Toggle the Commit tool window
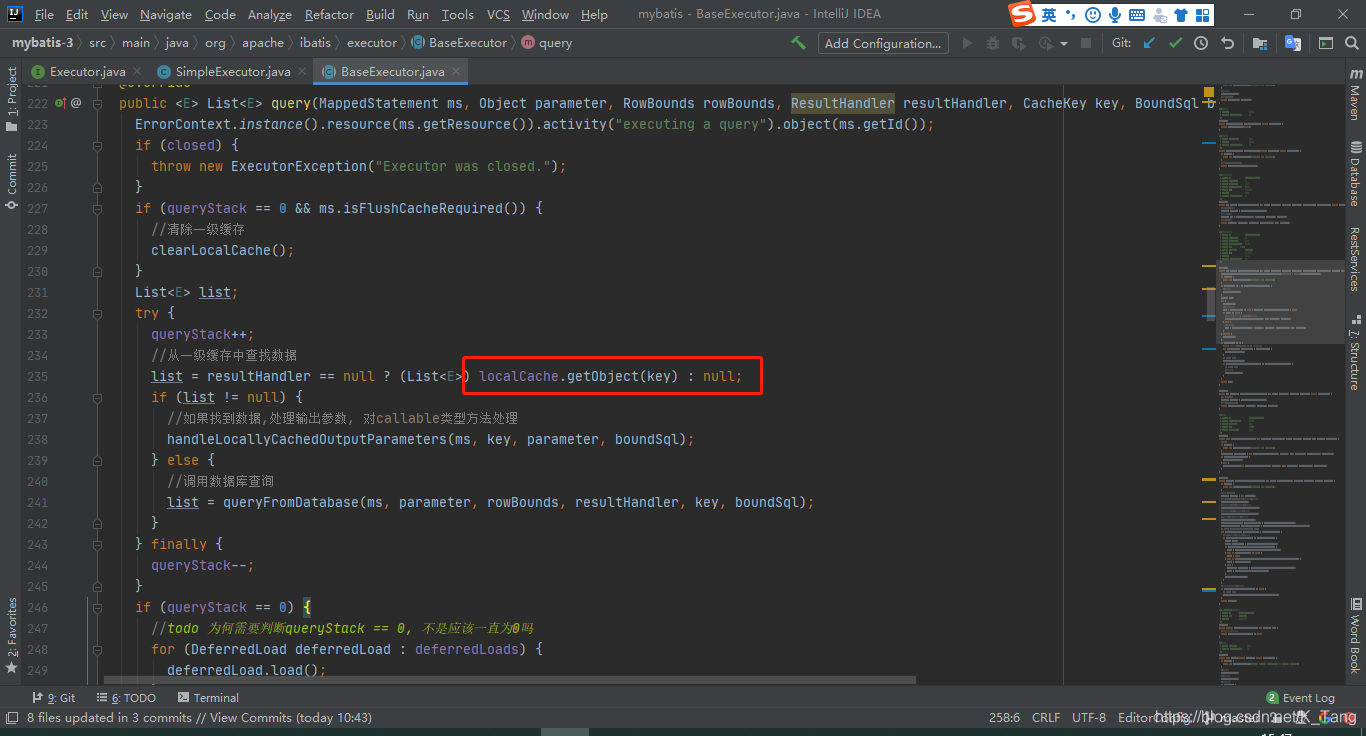The height and width of the screenshot is (736, 1366). tap(12, 181)
